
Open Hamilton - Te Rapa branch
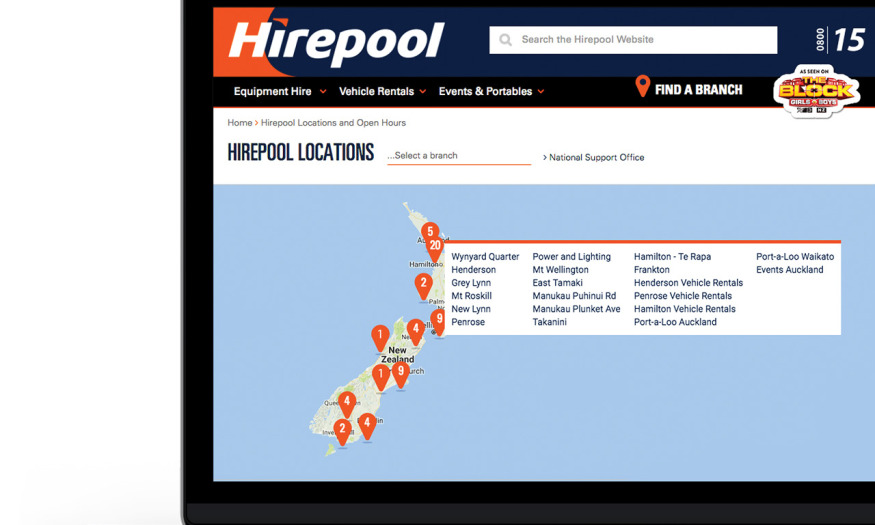672,257
